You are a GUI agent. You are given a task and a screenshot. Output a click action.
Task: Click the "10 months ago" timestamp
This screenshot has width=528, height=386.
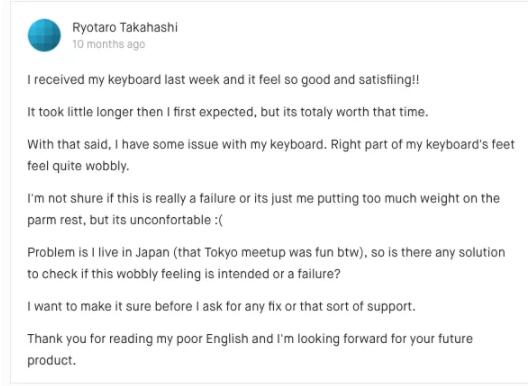[109, 44]
